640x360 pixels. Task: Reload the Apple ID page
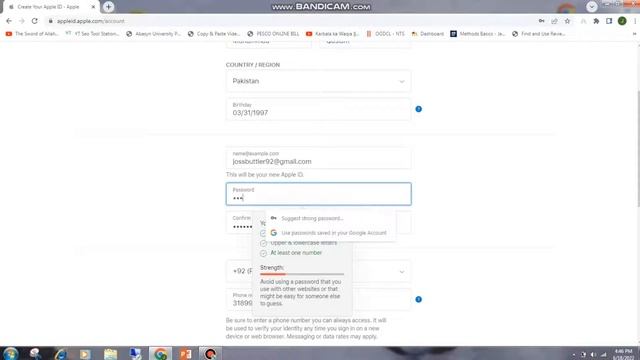[x=35, y=21]
